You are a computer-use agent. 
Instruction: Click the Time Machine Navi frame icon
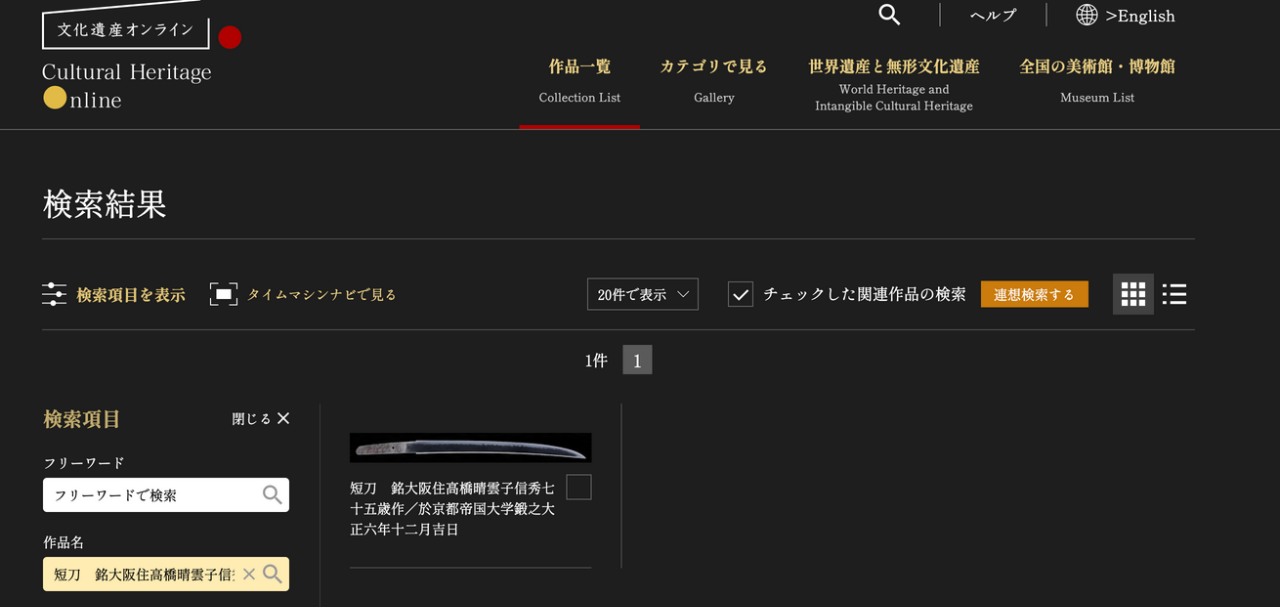(223, 294)
